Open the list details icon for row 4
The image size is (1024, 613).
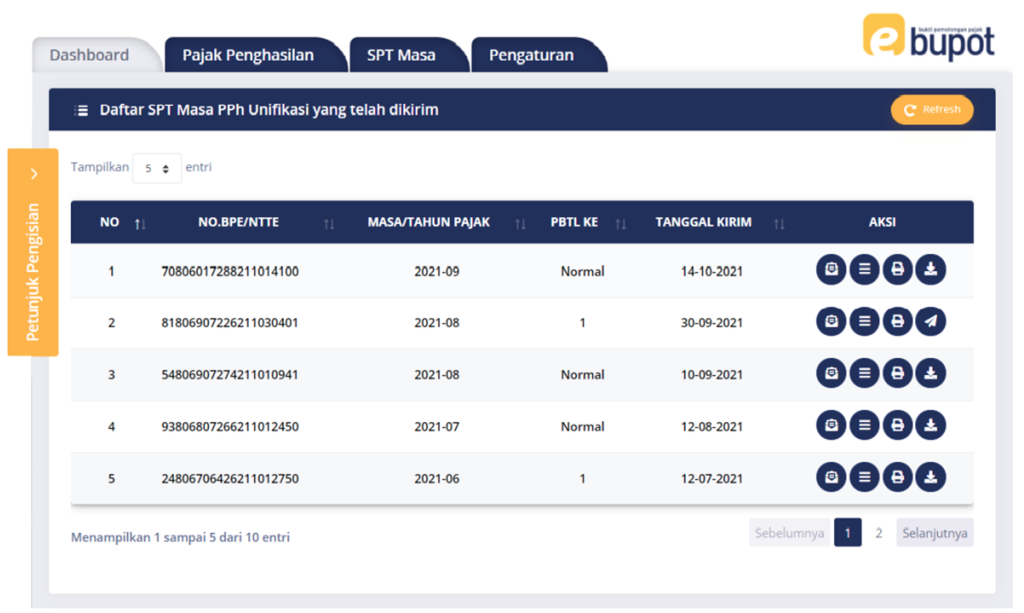(x=865, y=426)
